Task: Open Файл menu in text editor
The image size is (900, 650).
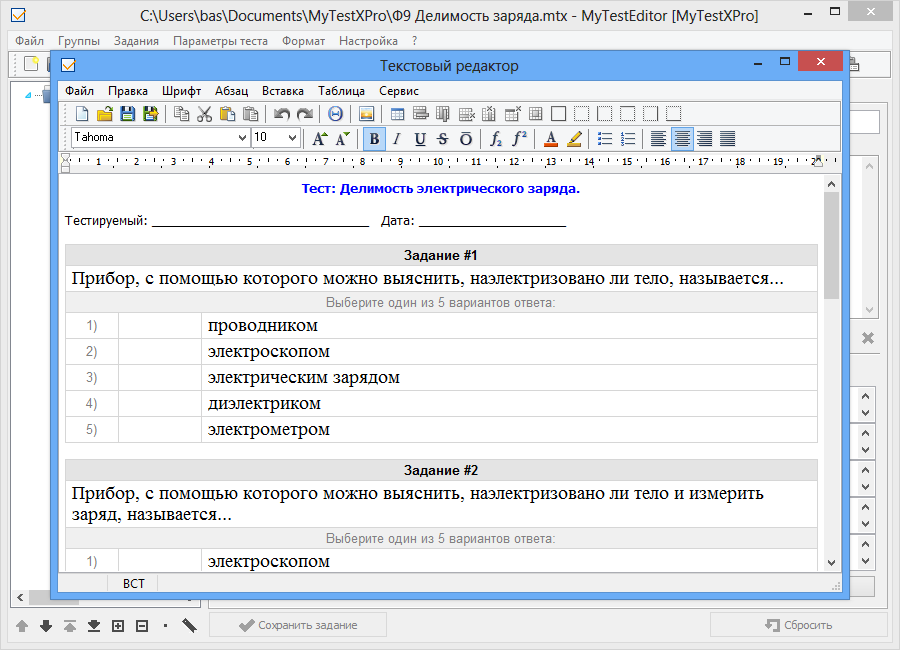Action: [x=79, y=91]
